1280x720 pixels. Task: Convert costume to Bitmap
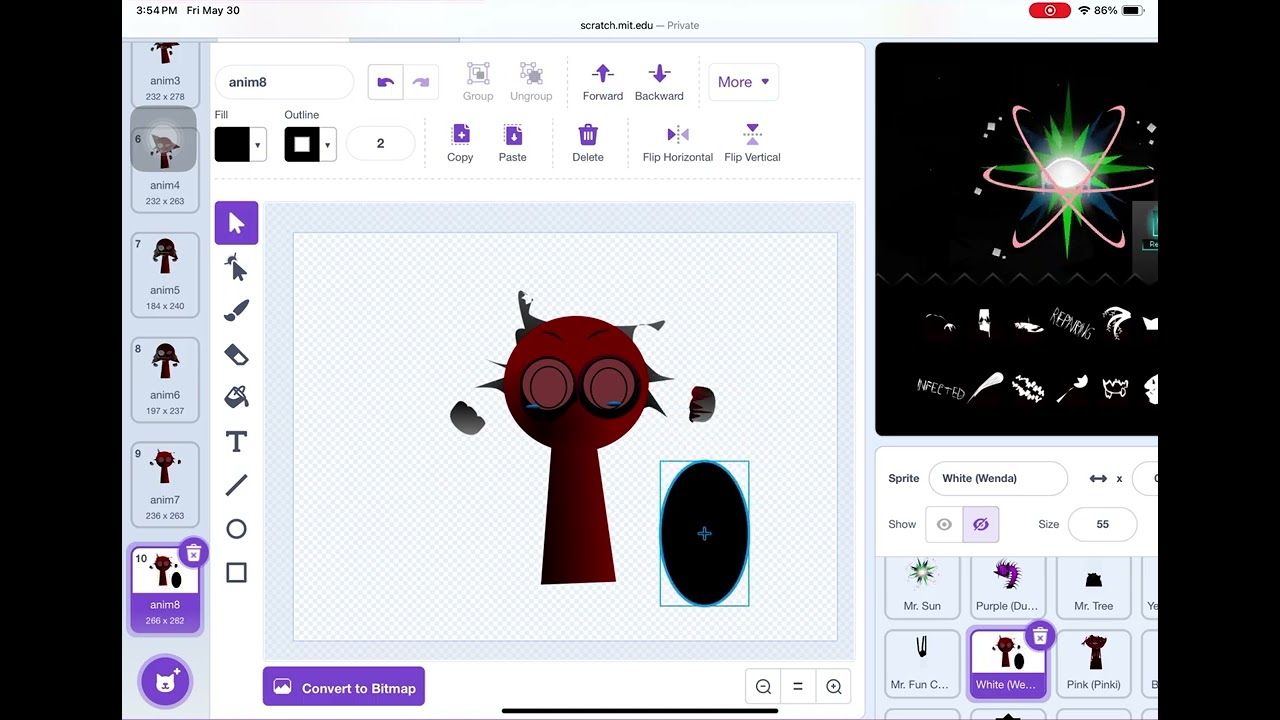344,687
